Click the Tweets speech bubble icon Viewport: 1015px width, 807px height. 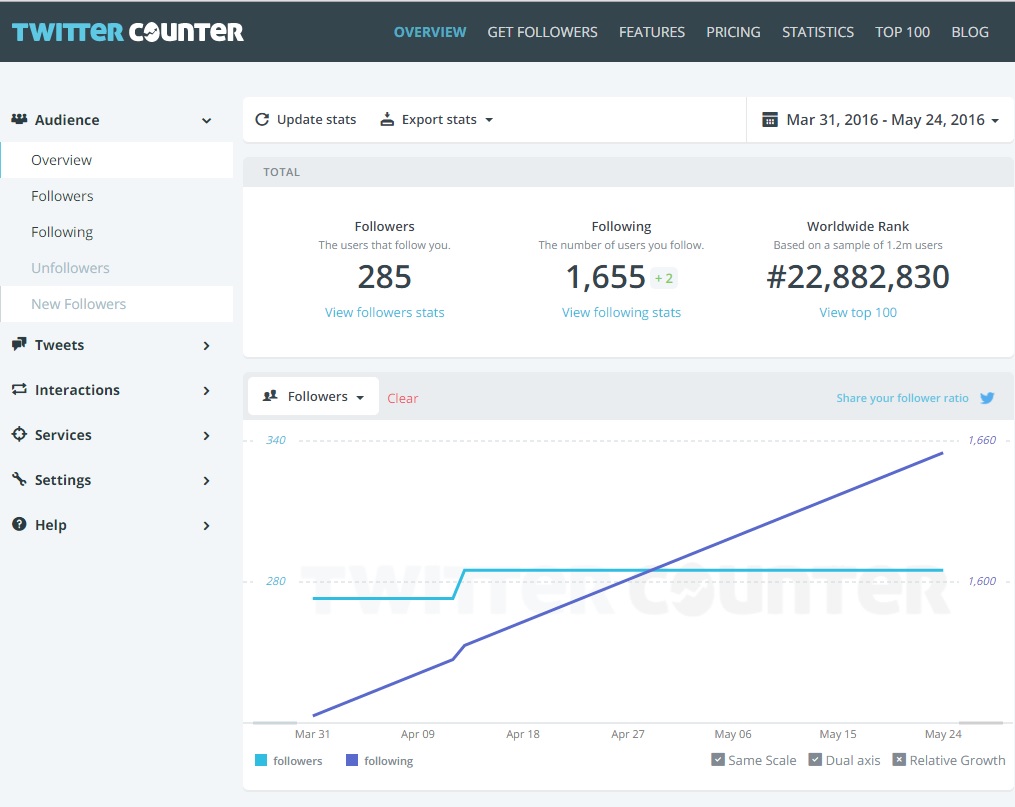(19, 344)
